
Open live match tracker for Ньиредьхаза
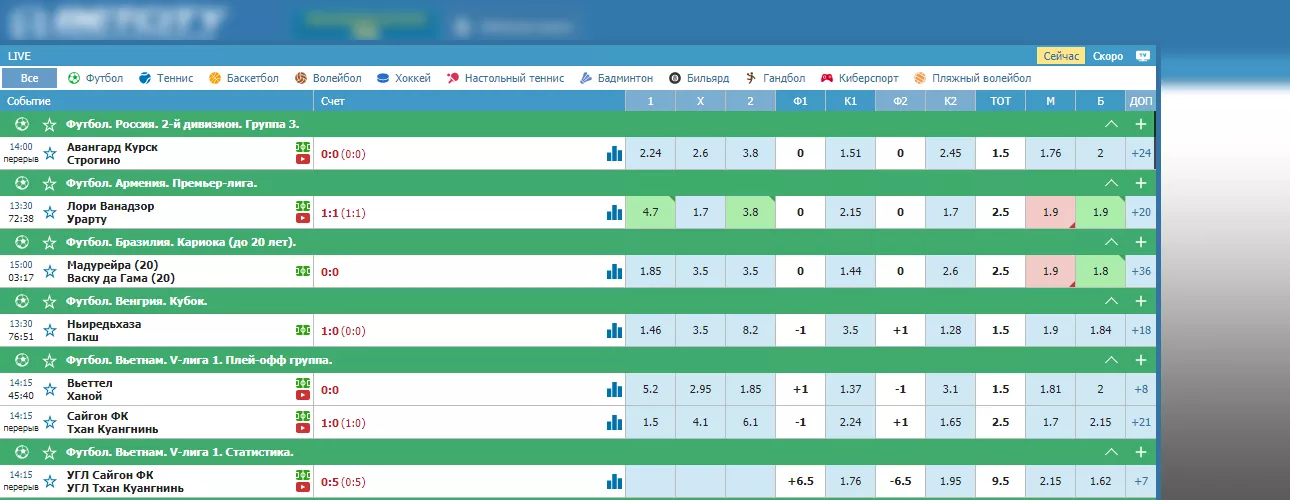click(x=302, y=330)
